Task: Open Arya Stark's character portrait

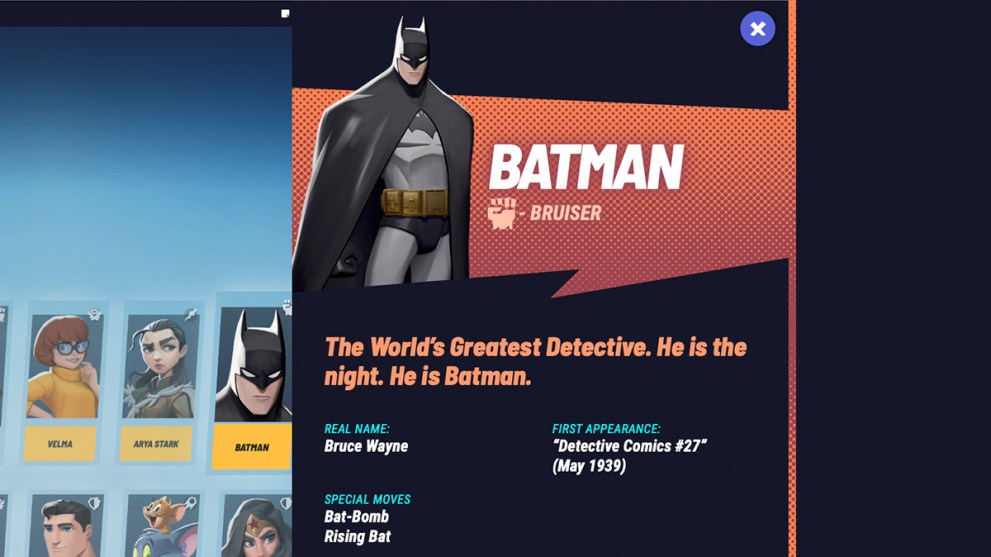Action: click(160, 366)
